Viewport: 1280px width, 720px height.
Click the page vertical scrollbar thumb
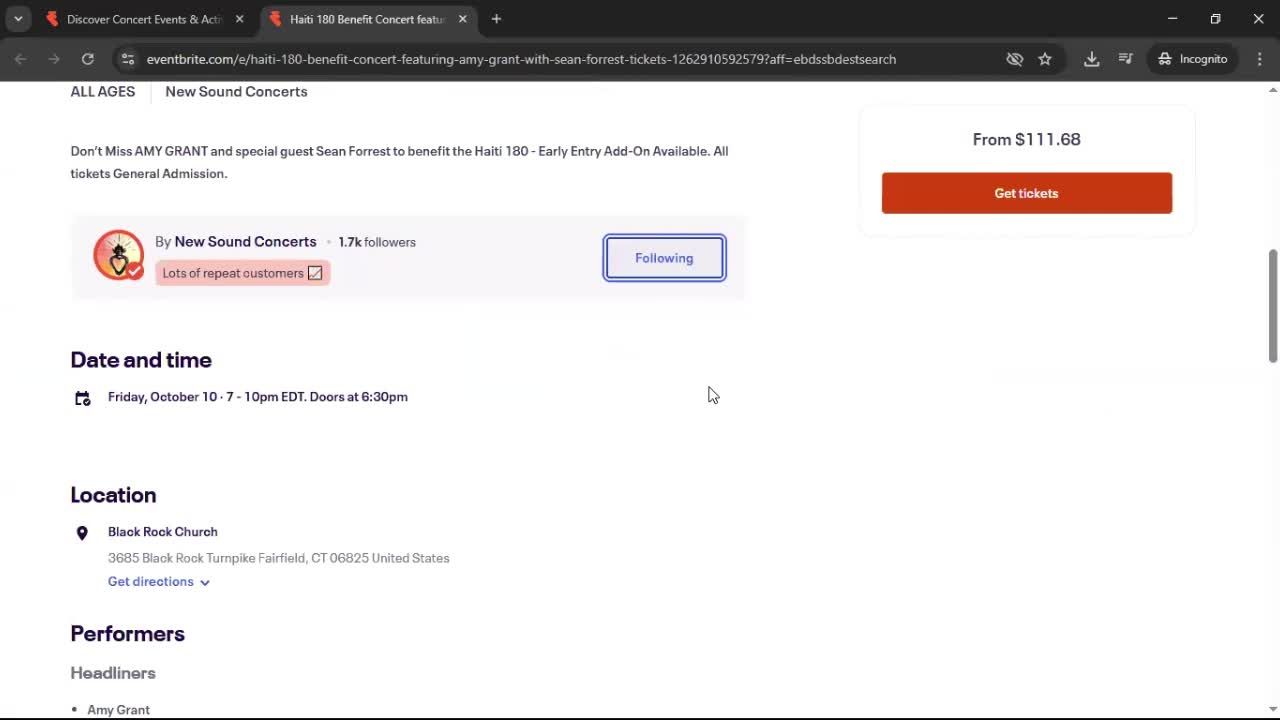pyautogui.click(x=1272, y=306)
